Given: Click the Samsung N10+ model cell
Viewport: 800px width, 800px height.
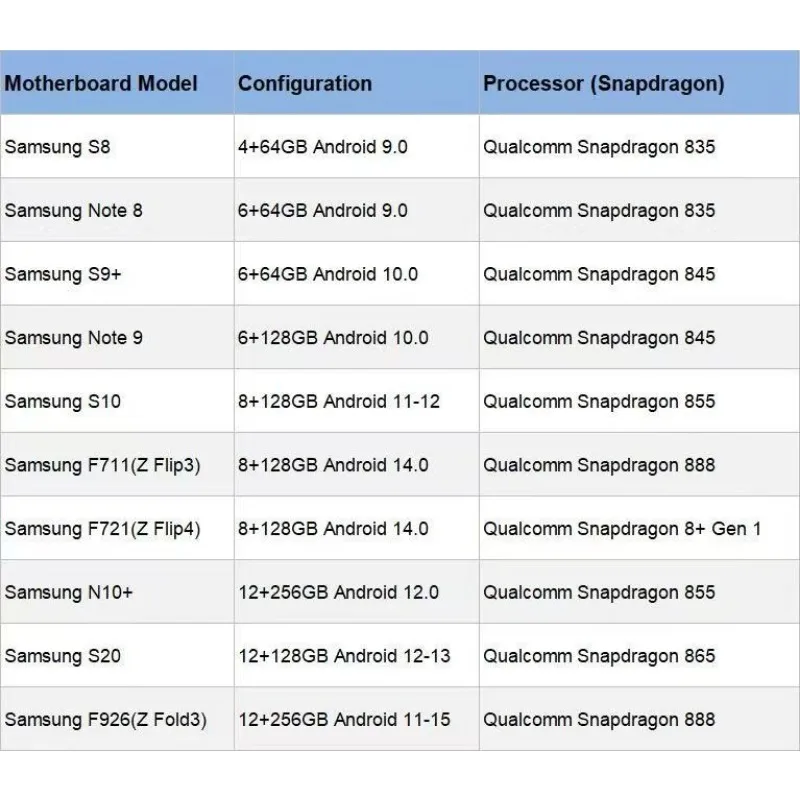Looking at the screenshot, I should [69, 592].
